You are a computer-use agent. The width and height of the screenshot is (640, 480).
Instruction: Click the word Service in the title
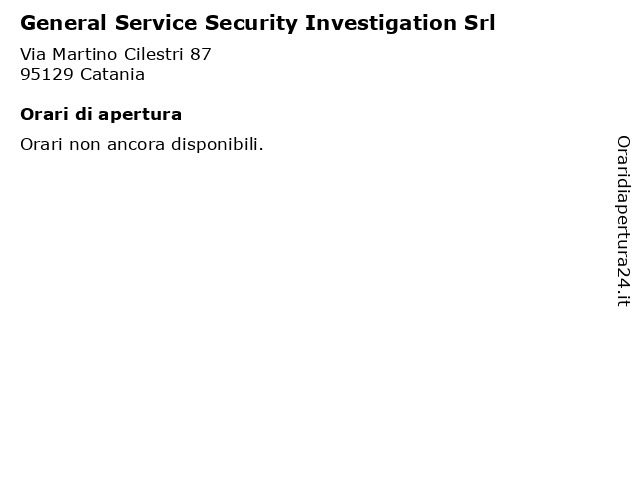(x=156, y=23)
